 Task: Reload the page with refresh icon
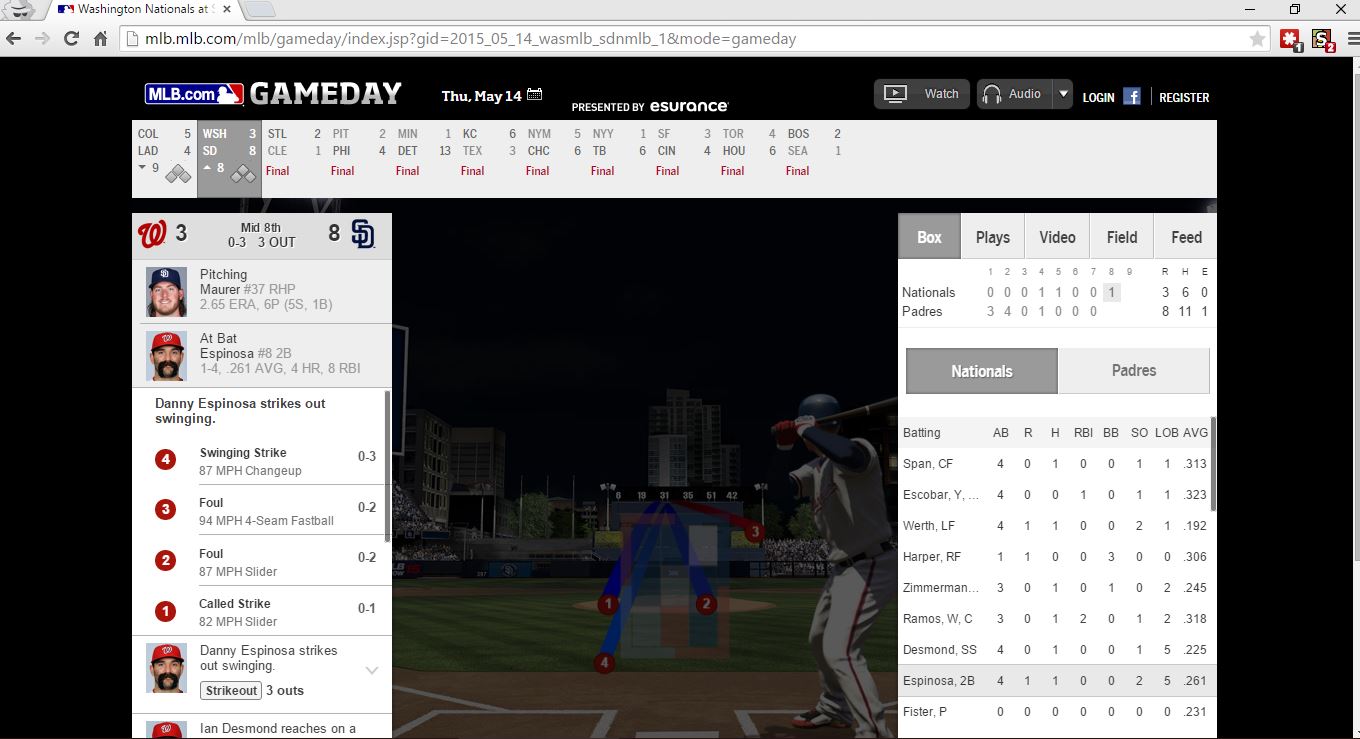pyautogui.click(x=71, y=39)
